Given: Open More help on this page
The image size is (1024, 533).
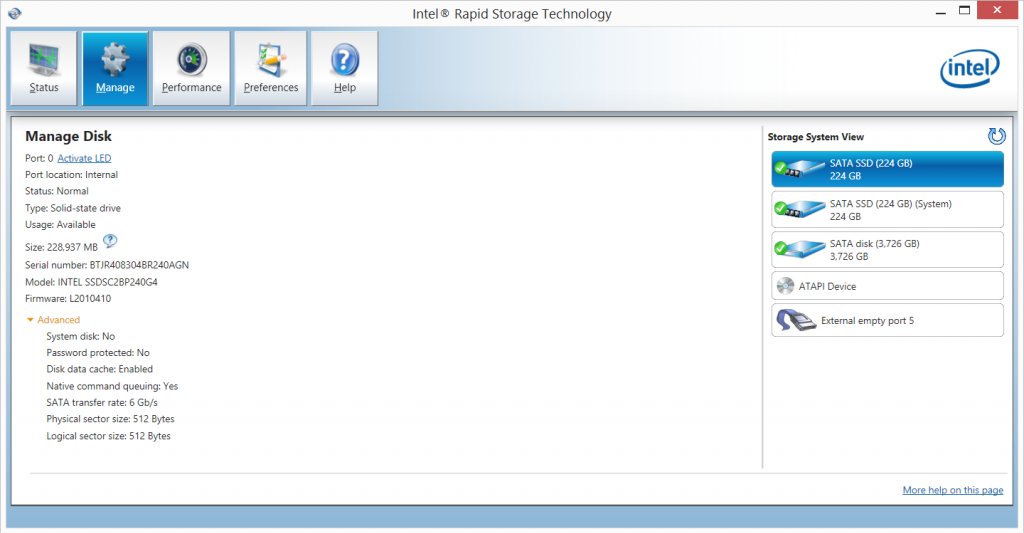Looking at the screenshot, I should [952, 490].
